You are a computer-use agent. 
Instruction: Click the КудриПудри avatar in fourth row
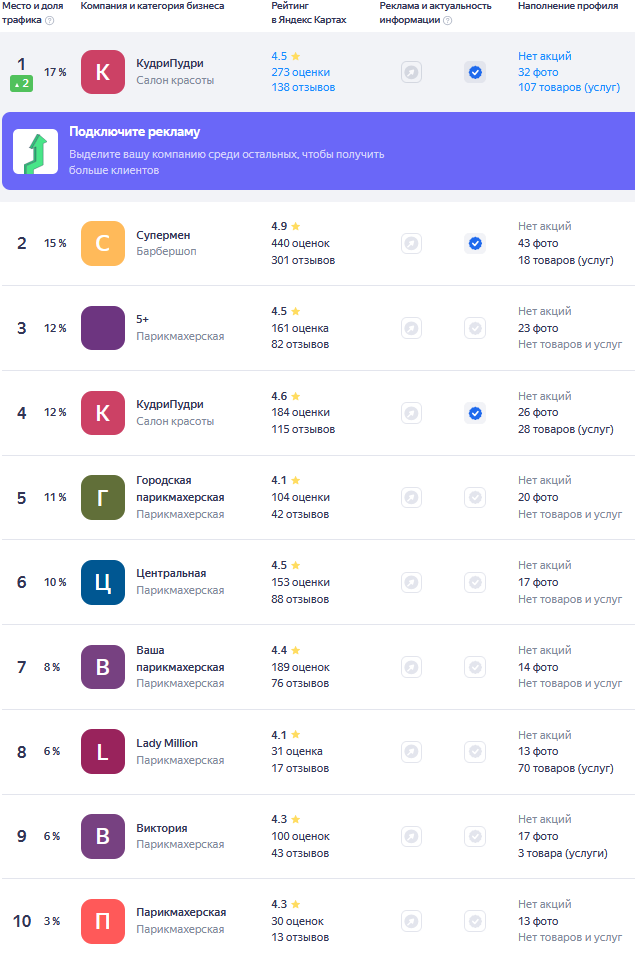pyautogui.click(x=103, y=413)
